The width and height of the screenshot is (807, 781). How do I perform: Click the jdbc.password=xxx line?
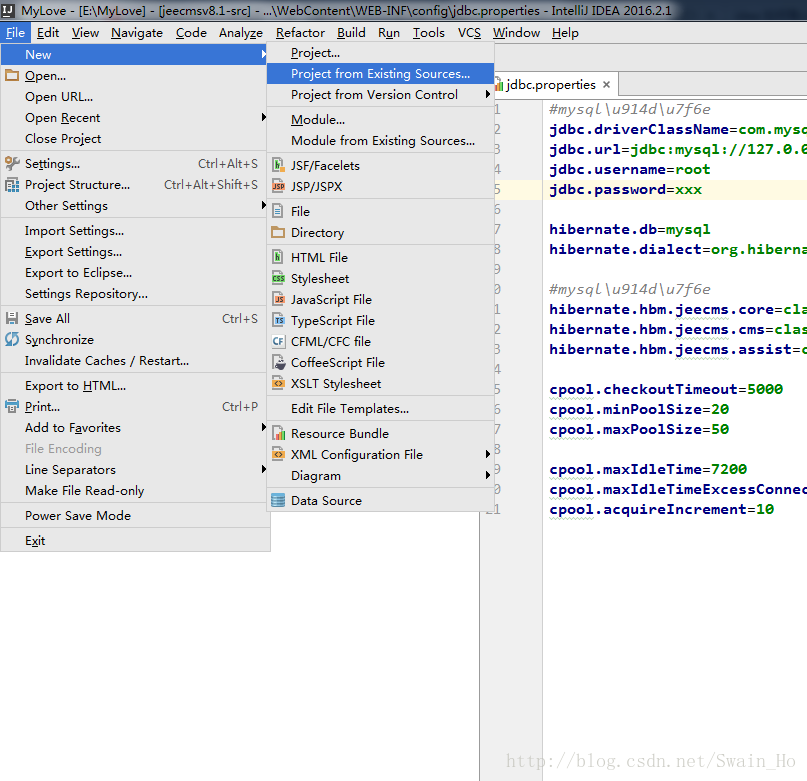coord(625,189)
